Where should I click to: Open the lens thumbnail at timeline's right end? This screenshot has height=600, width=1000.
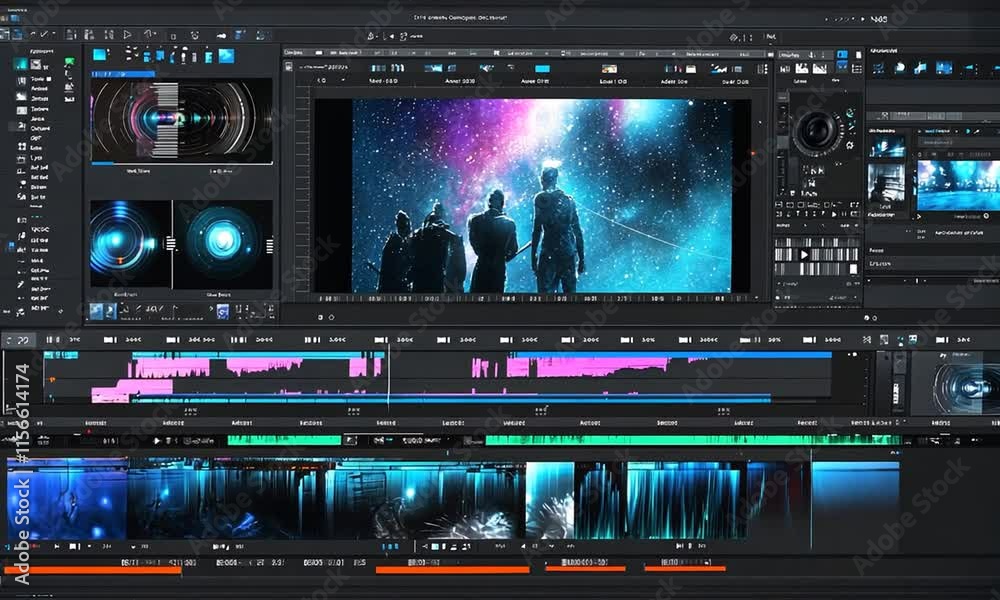coord(956,383)
